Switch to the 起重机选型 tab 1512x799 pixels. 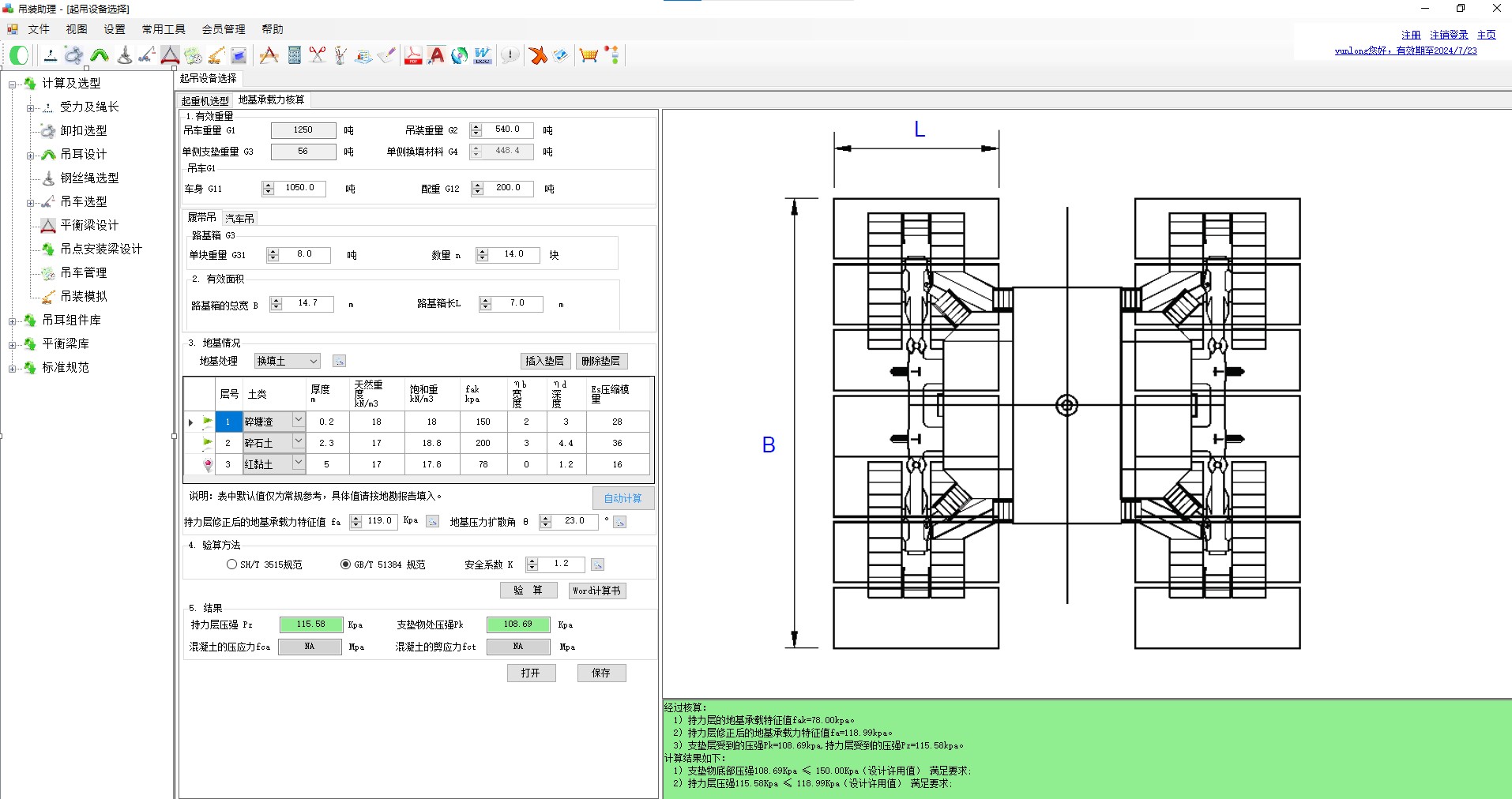click(205, 100)
